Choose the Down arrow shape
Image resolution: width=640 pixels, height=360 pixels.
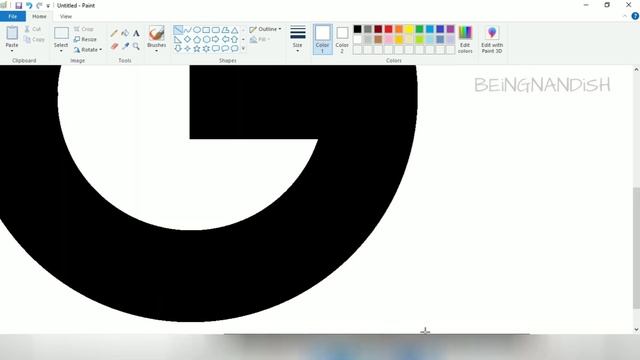click(178, 49)
